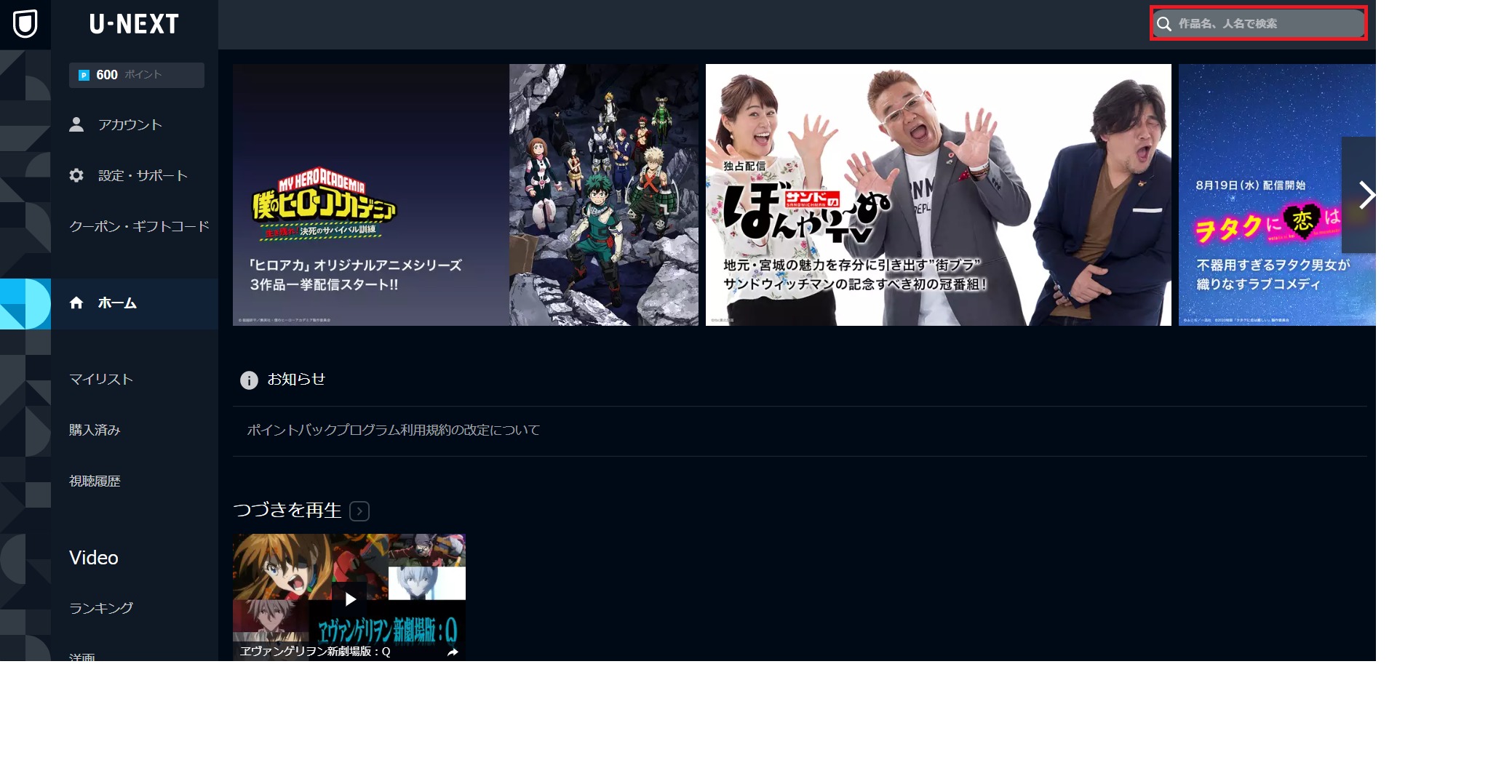This screenshot has height=784, width=1512.
Task: Click the blue P point icon
Action: click(x=84, y=75)
